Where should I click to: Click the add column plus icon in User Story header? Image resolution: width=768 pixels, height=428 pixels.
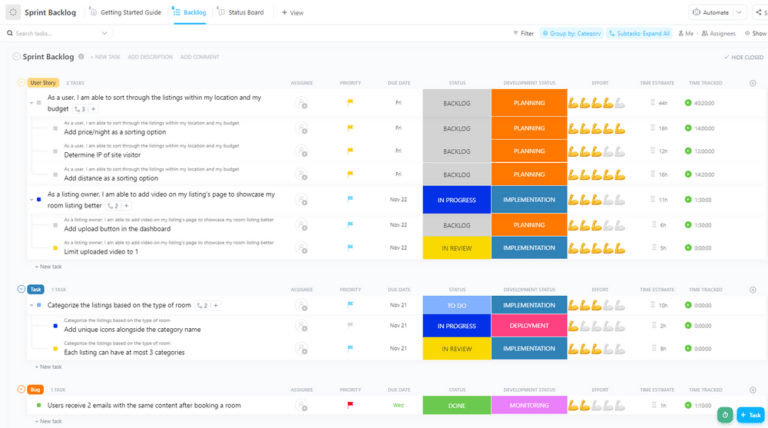tap(752, 83)
